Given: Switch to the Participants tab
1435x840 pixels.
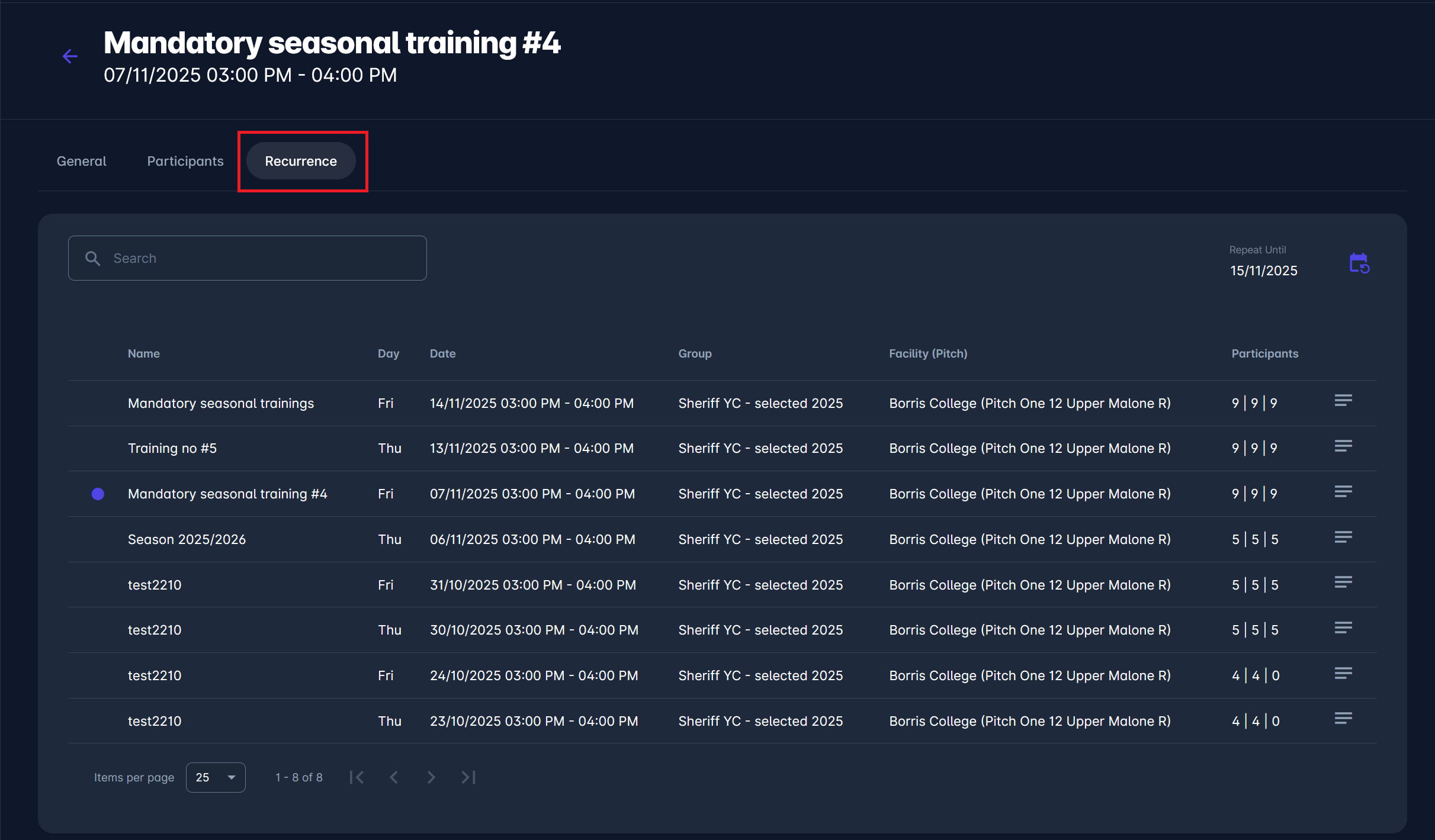Looking at the screenshot, I should pyautogui.click(x=185, y=161).
